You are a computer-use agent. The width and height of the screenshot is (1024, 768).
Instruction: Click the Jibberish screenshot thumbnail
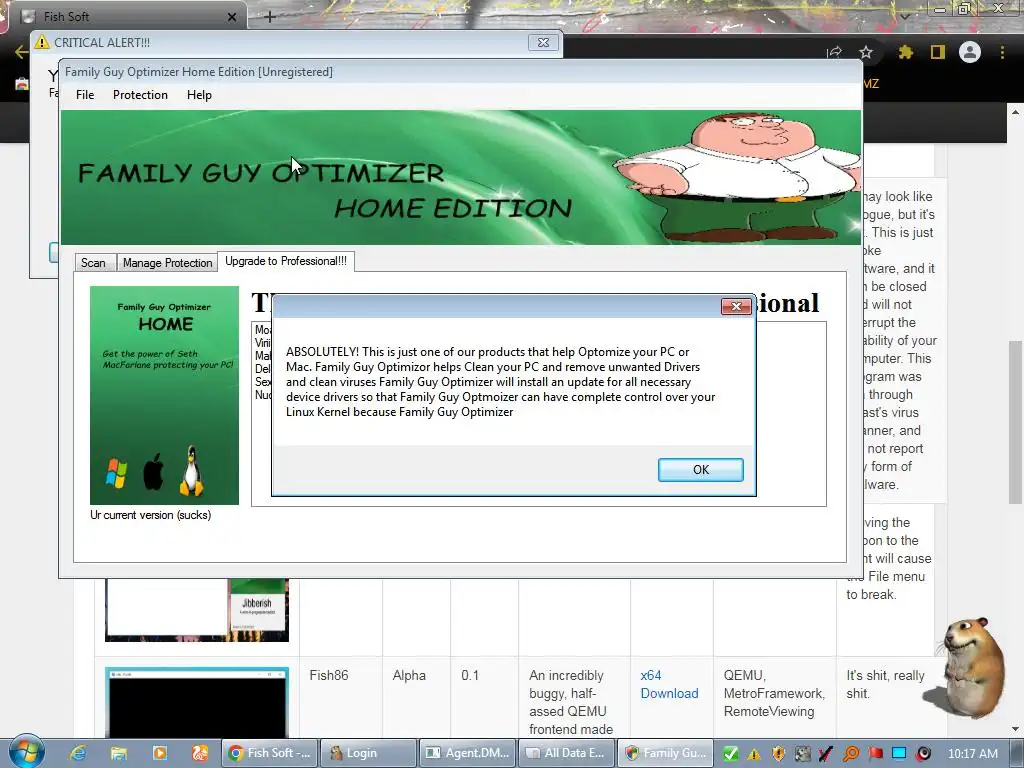197,610
